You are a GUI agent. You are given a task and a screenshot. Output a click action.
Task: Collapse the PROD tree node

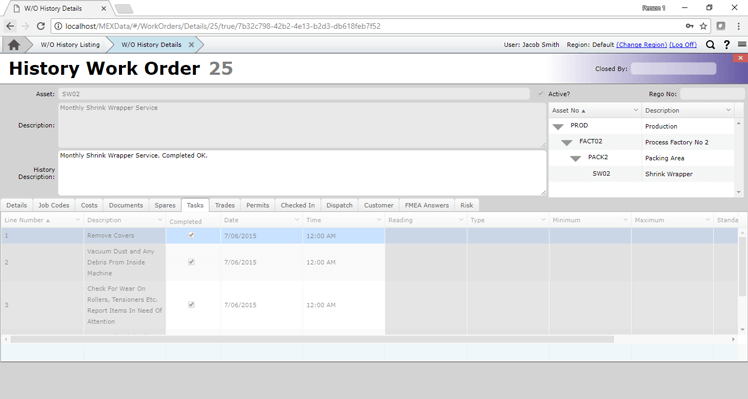tap(558, 126)
